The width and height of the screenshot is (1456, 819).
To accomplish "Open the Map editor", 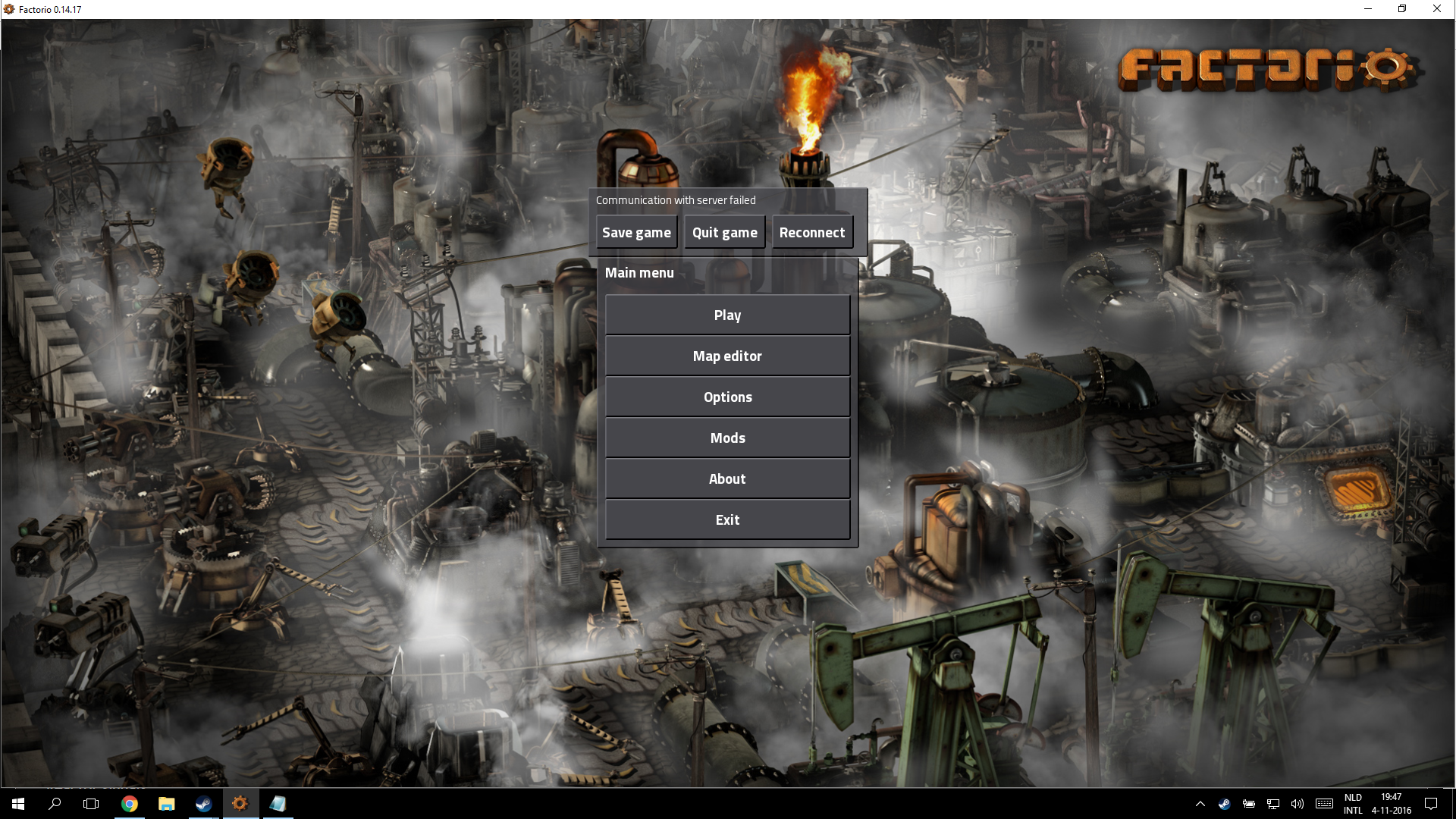I will 727,356.
